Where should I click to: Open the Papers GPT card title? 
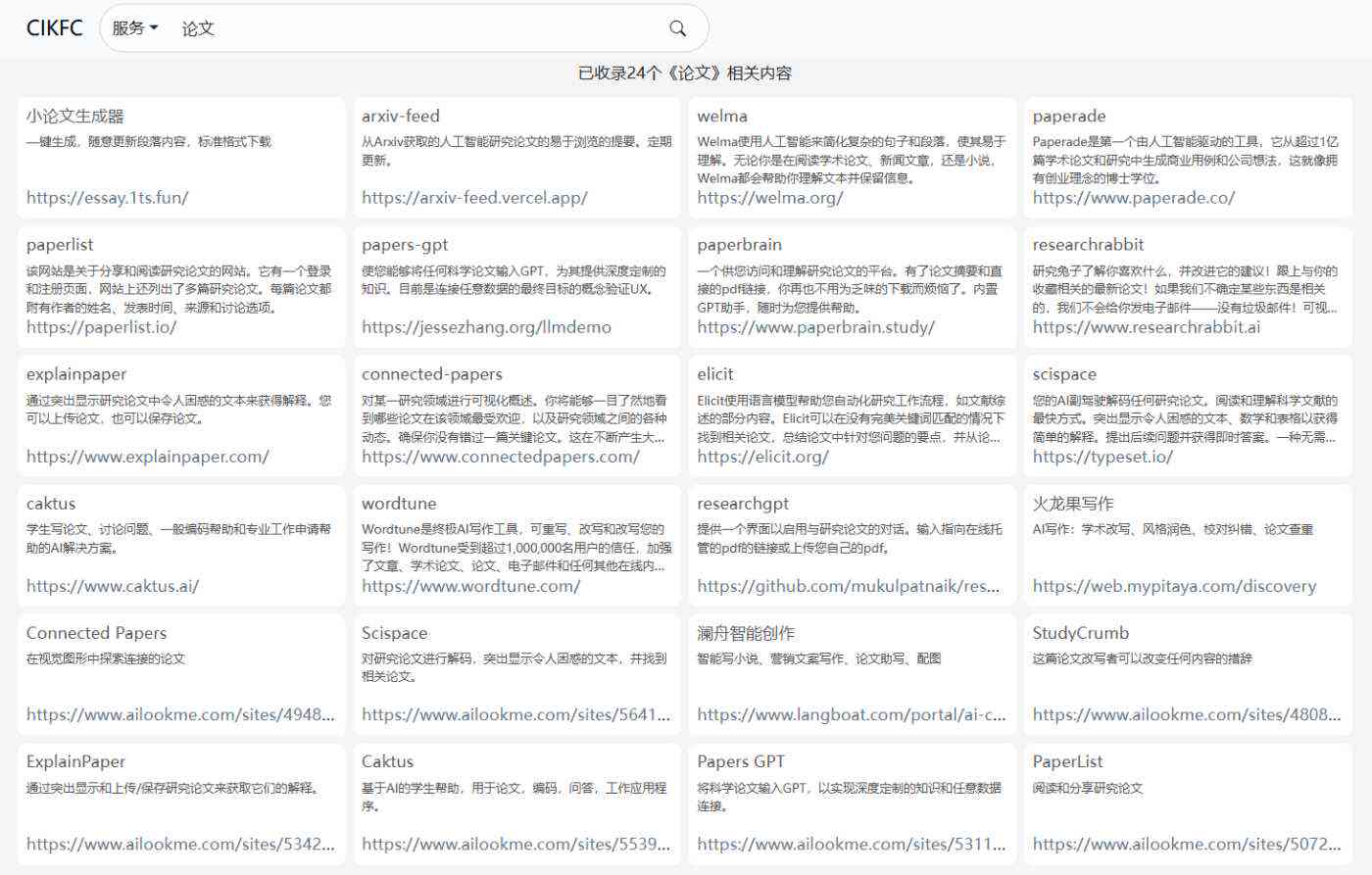tap(741, 761)
